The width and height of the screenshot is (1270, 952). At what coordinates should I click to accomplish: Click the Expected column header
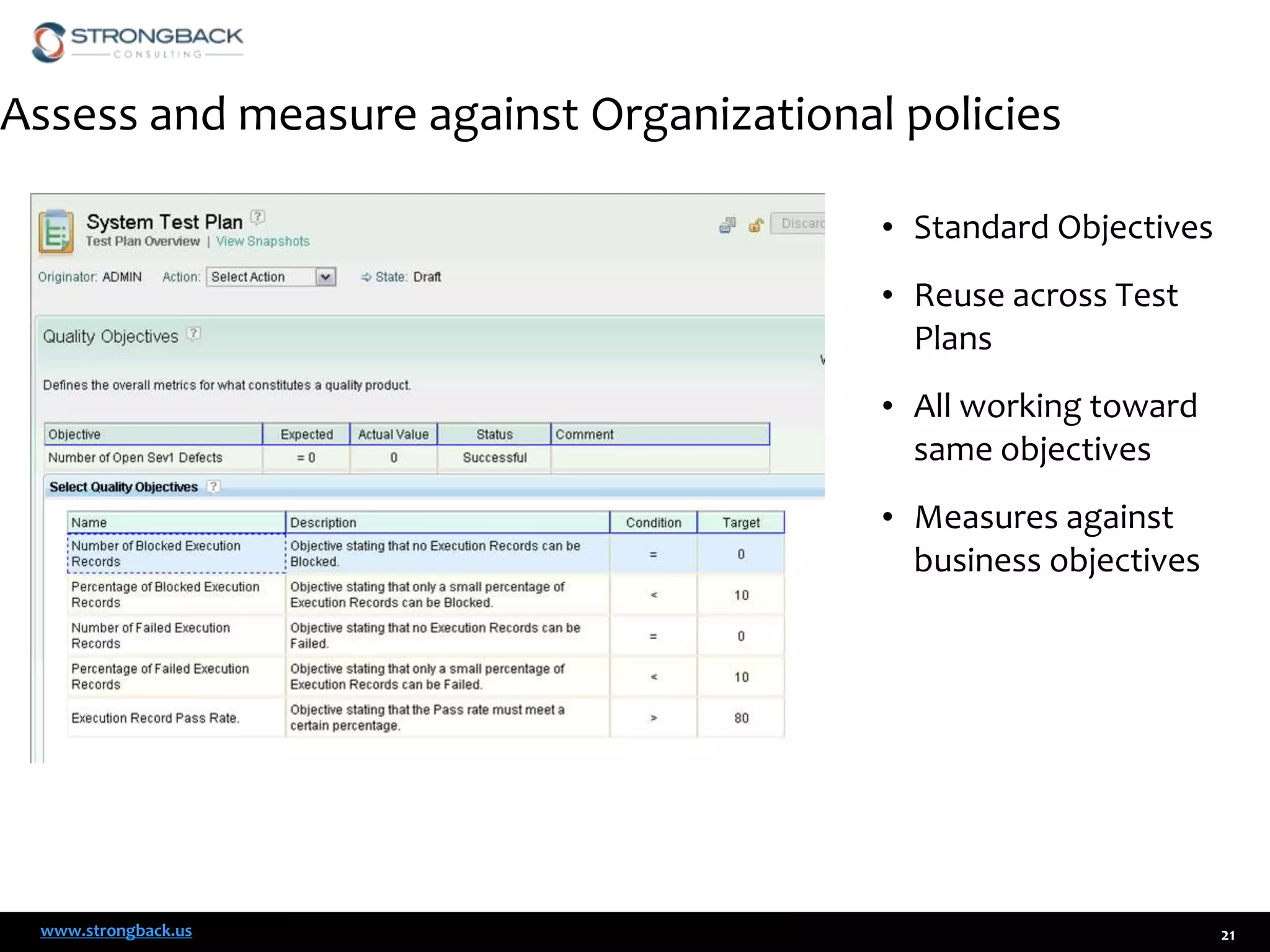(306, 434)
